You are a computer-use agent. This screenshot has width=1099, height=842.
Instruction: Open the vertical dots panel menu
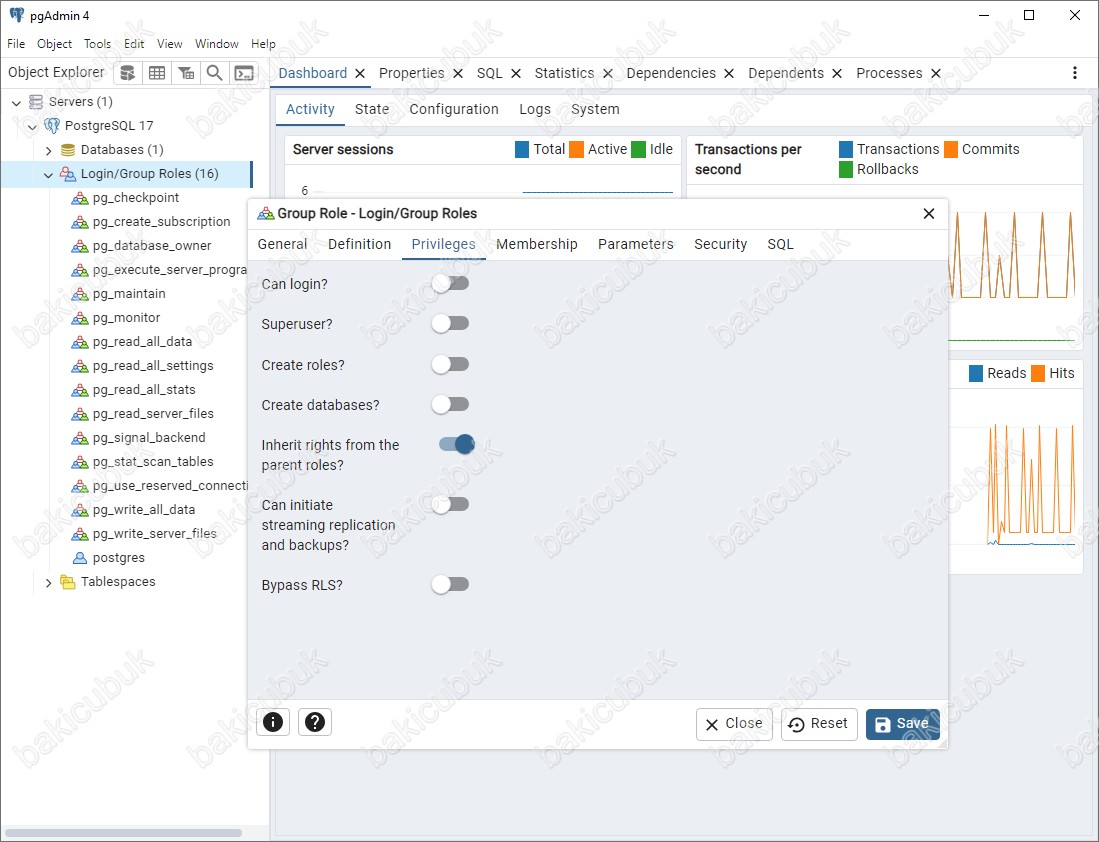click(1074, 73)
